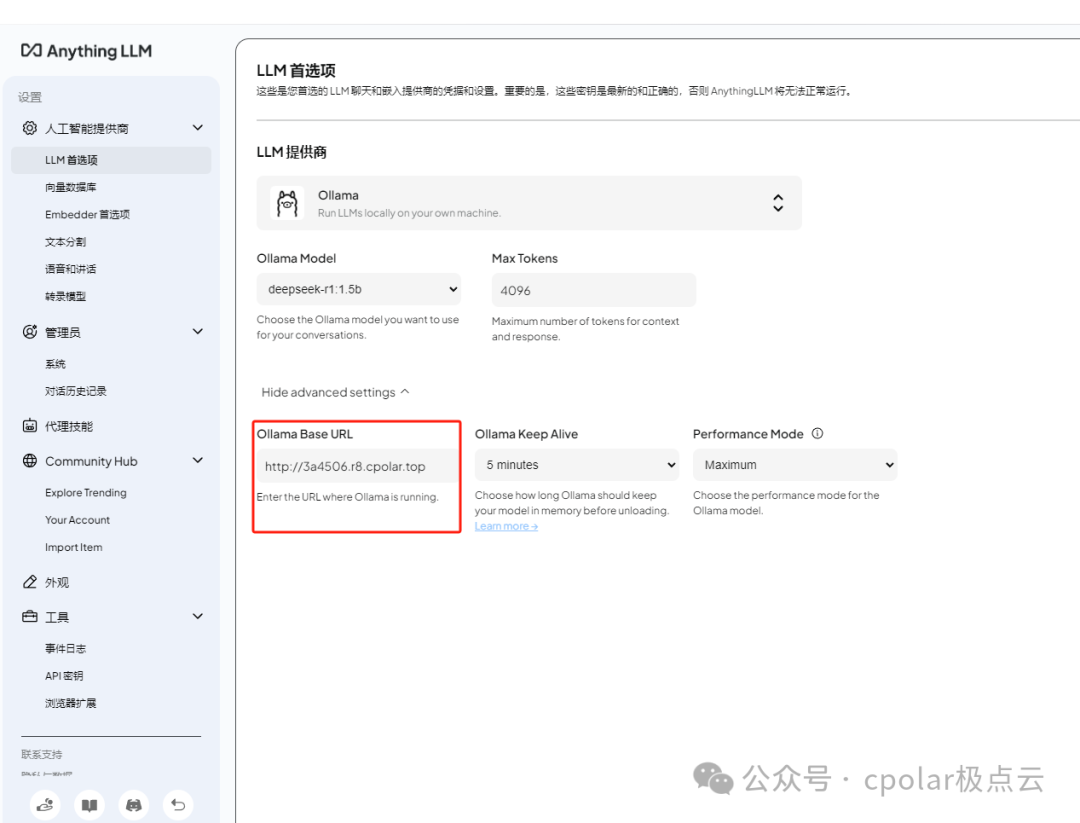This screenshot has height=823, width=1080.
Task: Collapse the 管理员 section chevron
Action: pyautogui.click(x=198, y=331)
